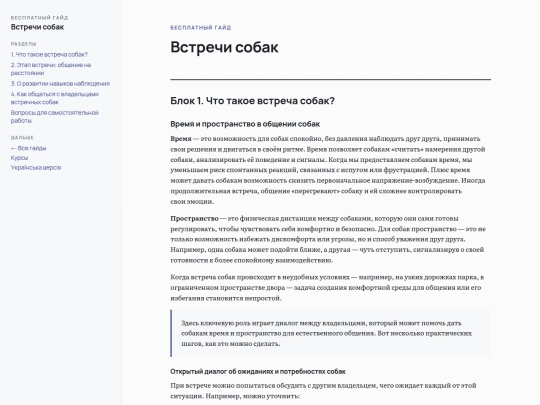The width and height of the screenshot is (540, 405).
Task: Click the 'РАЗДЕЛЫ' sidebar label
Action: coord(23,44)
